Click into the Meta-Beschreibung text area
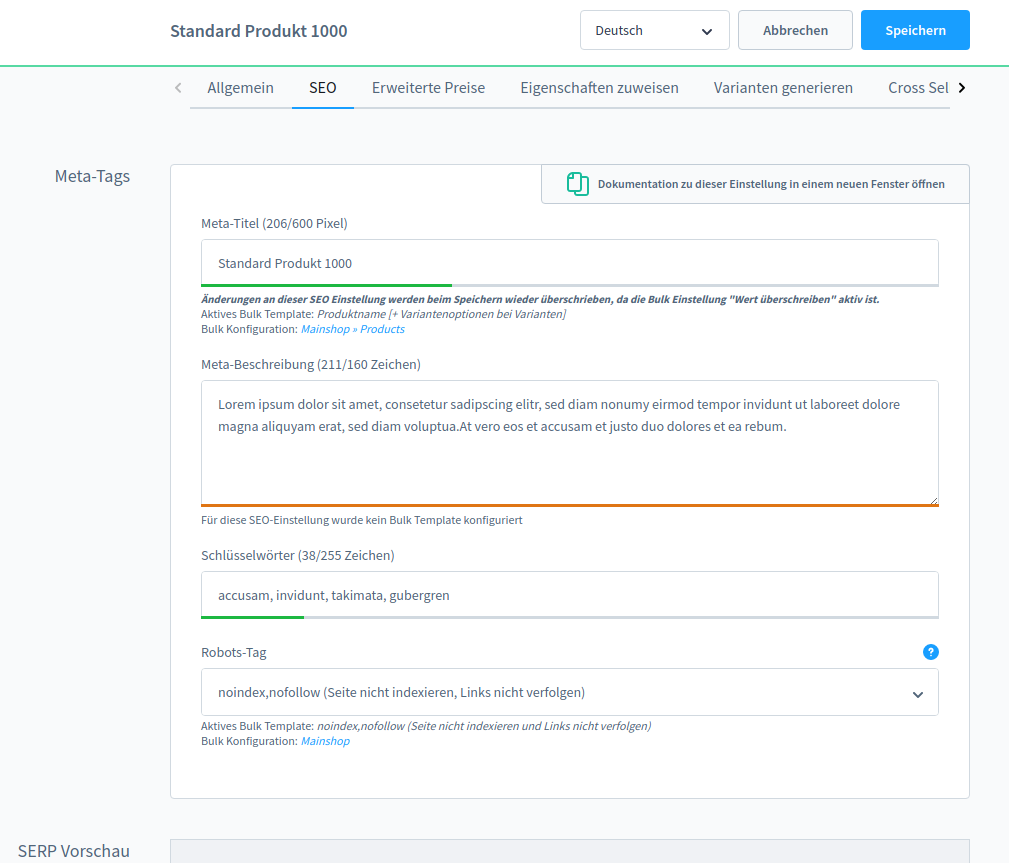The width and height of the screenshot is (1009, 863). pyautogui.click(x=569, y=443)
